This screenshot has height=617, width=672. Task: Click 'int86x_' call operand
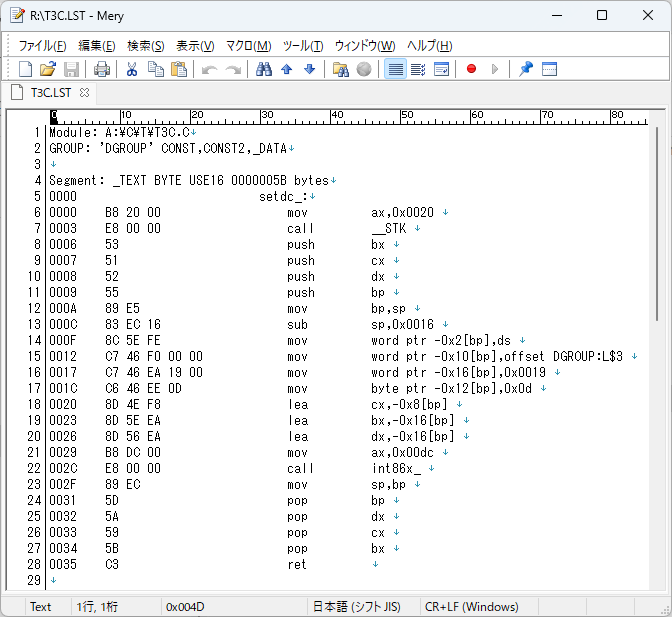pos(396,468)
